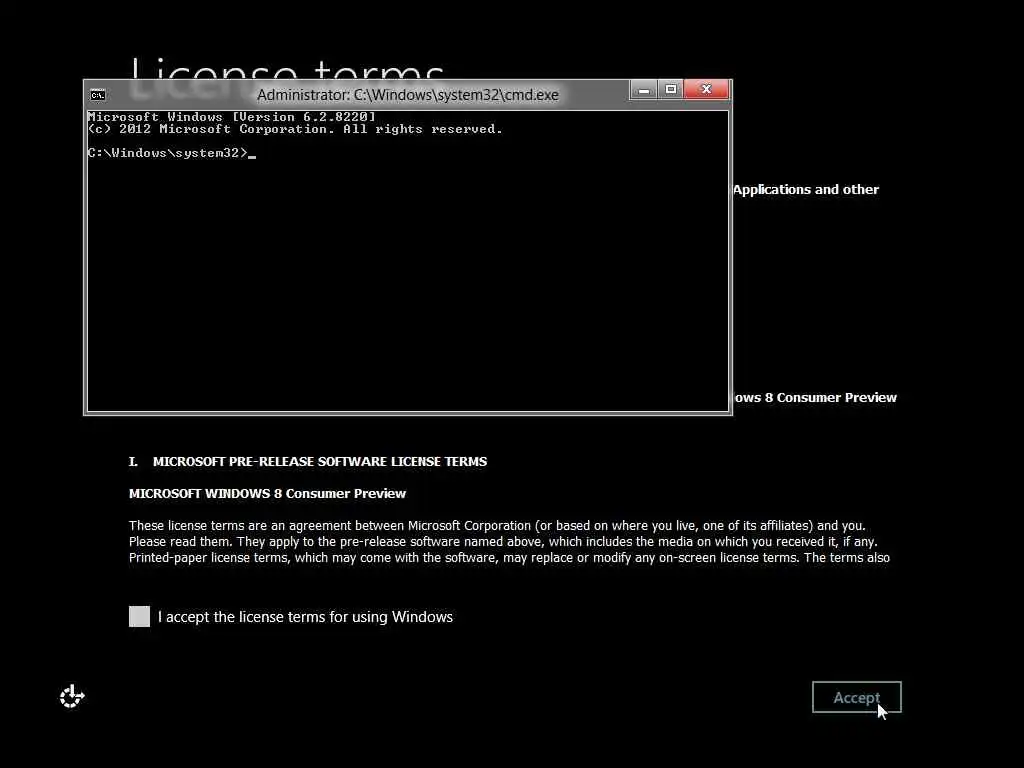Image resolution: width=1024 pixels, height=768 pixels.
Task: Click the 'I accept the license terms' label
Action: pyautogui.click(x=305, y=617)
